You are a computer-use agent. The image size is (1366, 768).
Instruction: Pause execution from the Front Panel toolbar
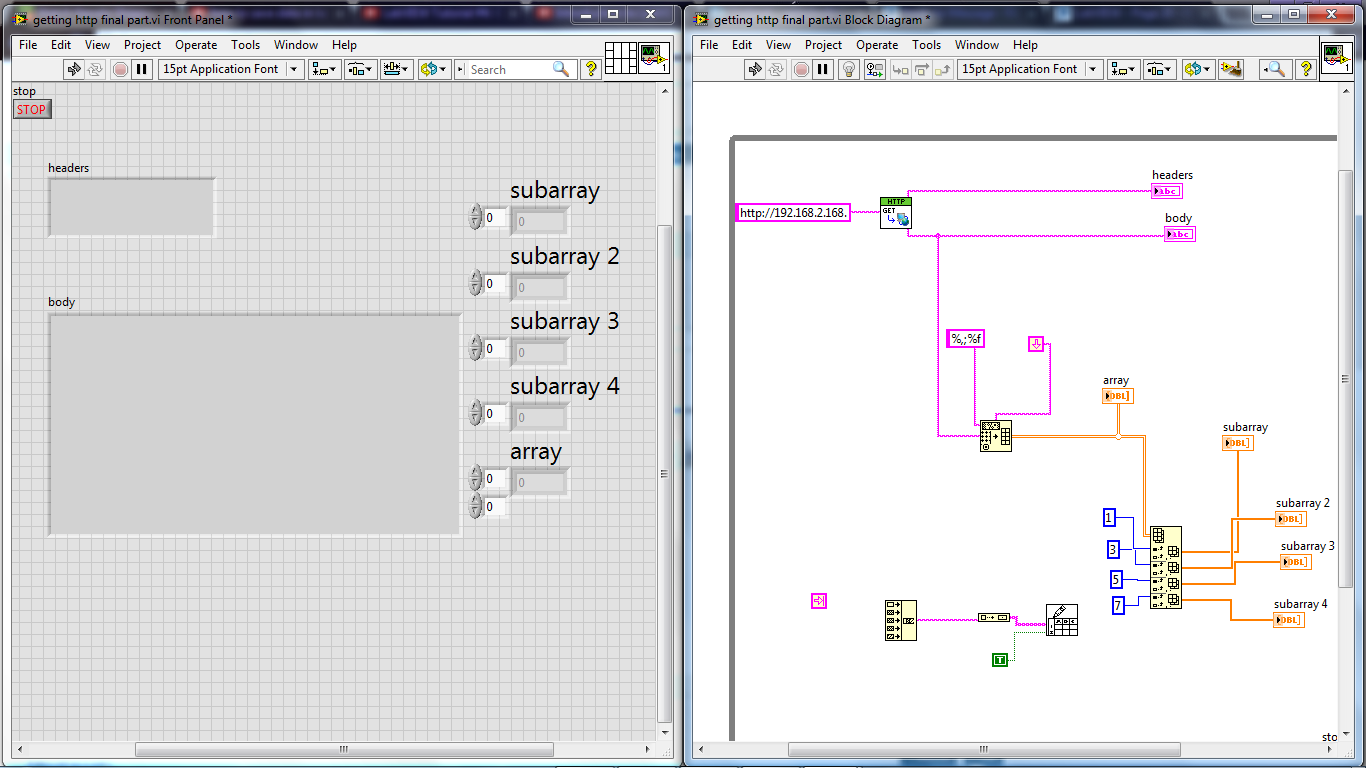[x=142, y=69]
